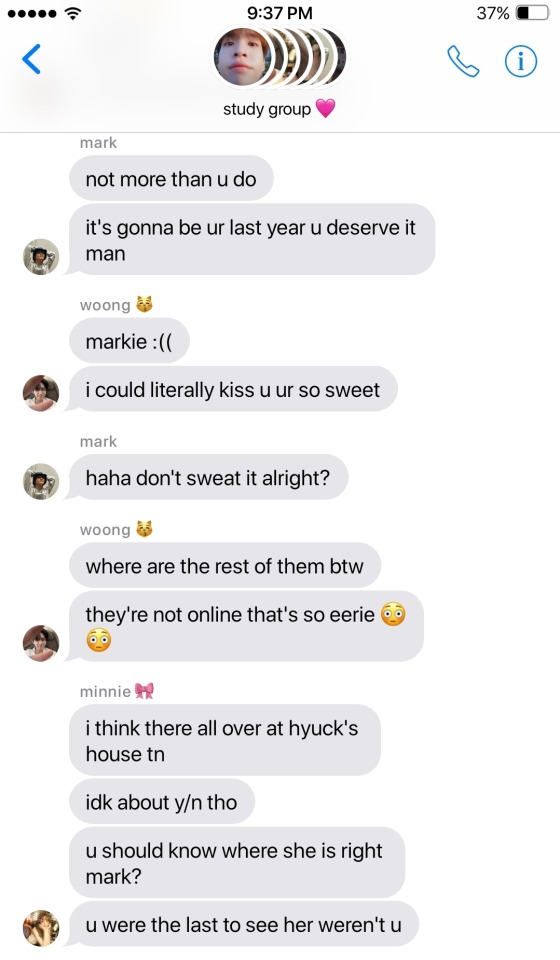The height and width of the screenshot is (960, 560).
Task: Tap the study group title
Action: tap(267, 110)
